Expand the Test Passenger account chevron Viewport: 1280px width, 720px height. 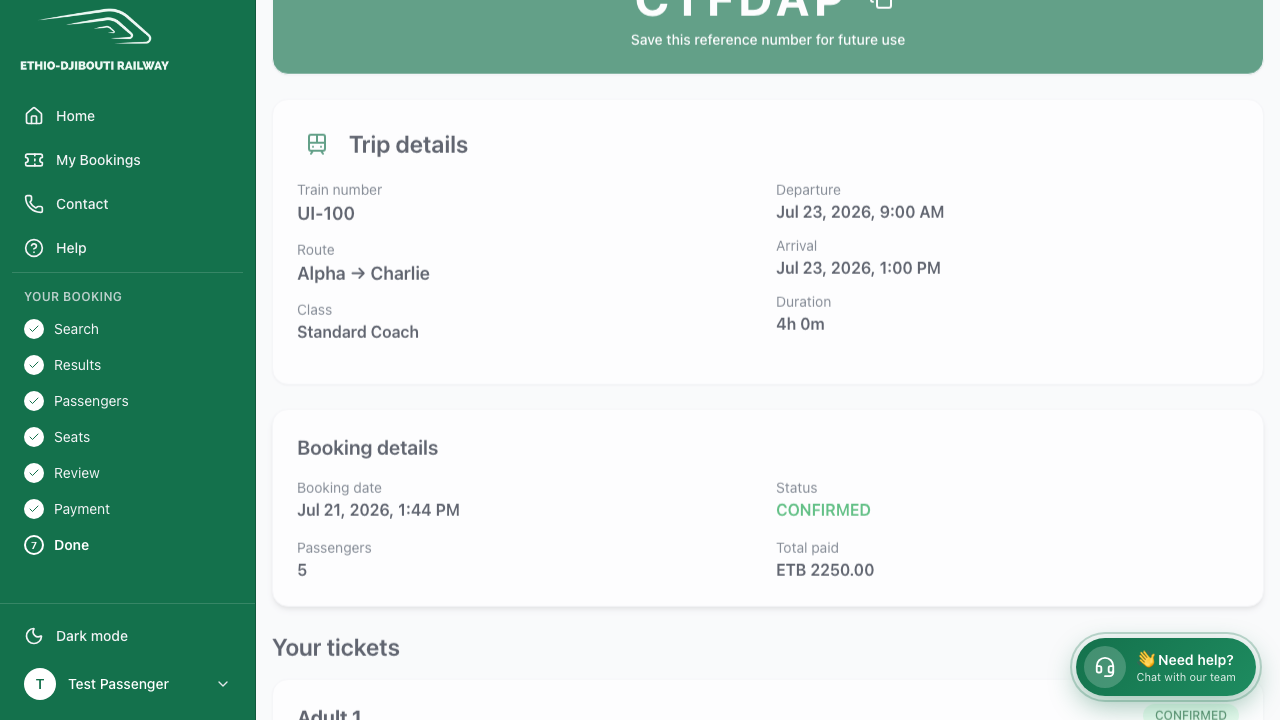[223, 684]
